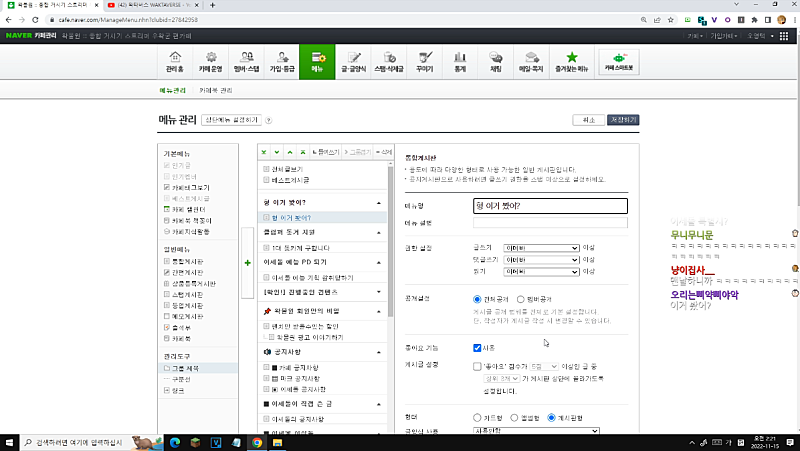This screenshot has height=451, width=800.
Task: Select the 꾸미기 decoration icon
Action: [x=424, y=62]
